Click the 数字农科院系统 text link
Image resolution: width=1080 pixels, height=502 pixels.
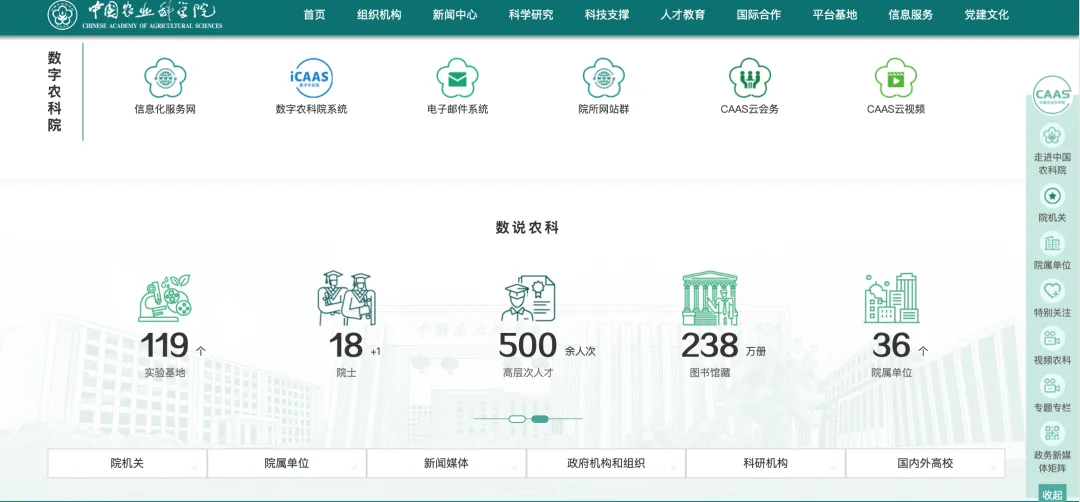click(311, 109)
